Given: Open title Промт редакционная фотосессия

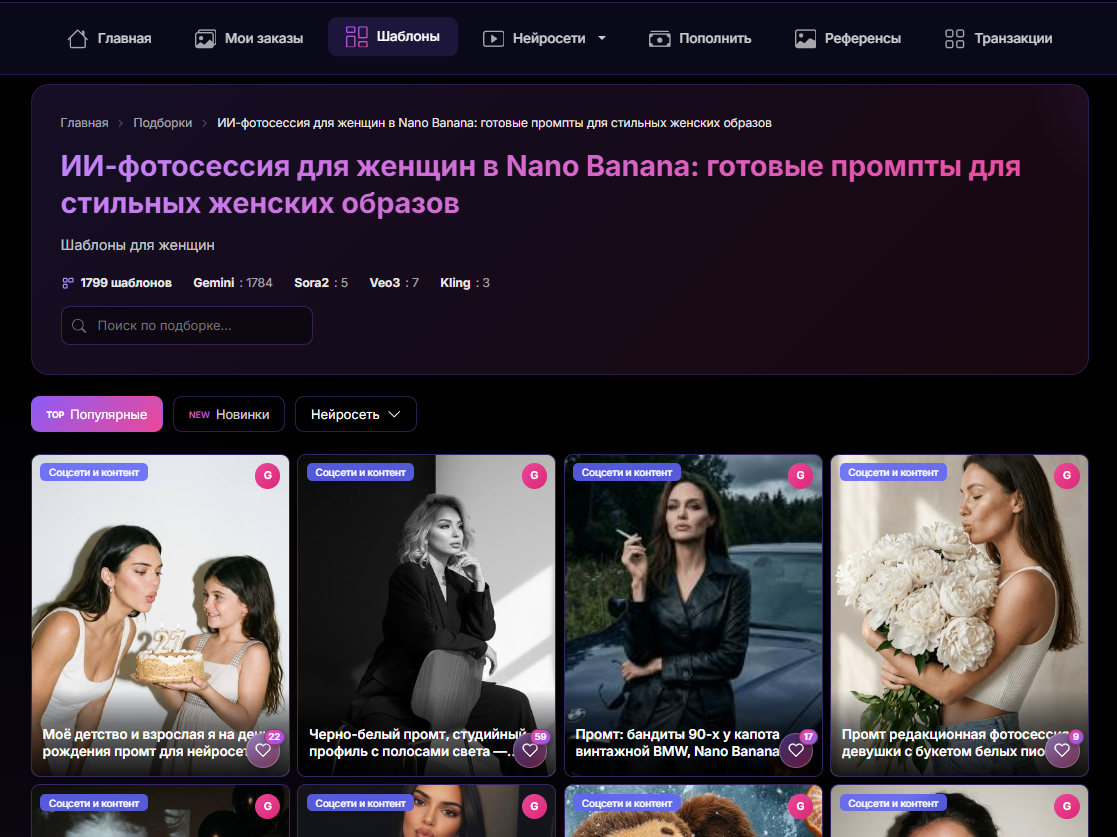Looking at the screenshot, I should click(944, 742).
